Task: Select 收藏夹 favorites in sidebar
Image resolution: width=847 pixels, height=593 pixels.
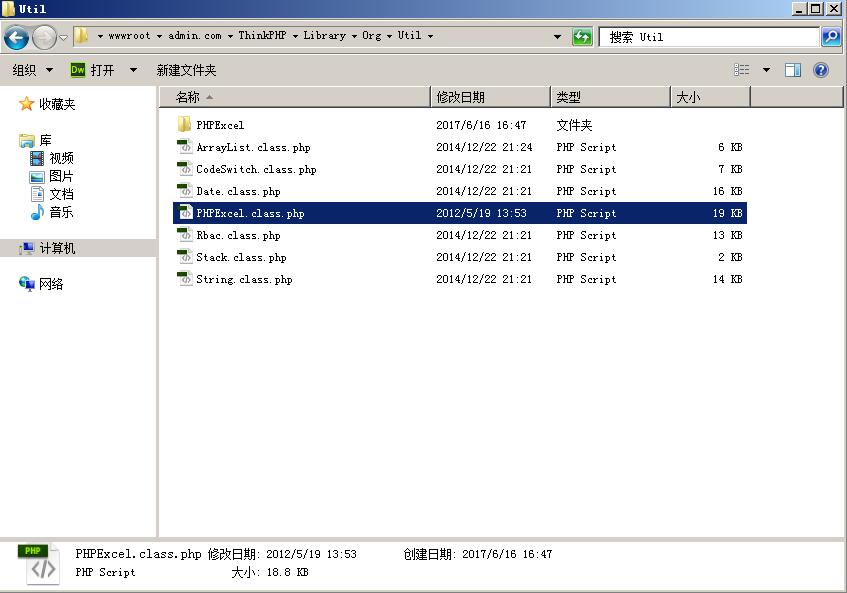Action: 47,104
